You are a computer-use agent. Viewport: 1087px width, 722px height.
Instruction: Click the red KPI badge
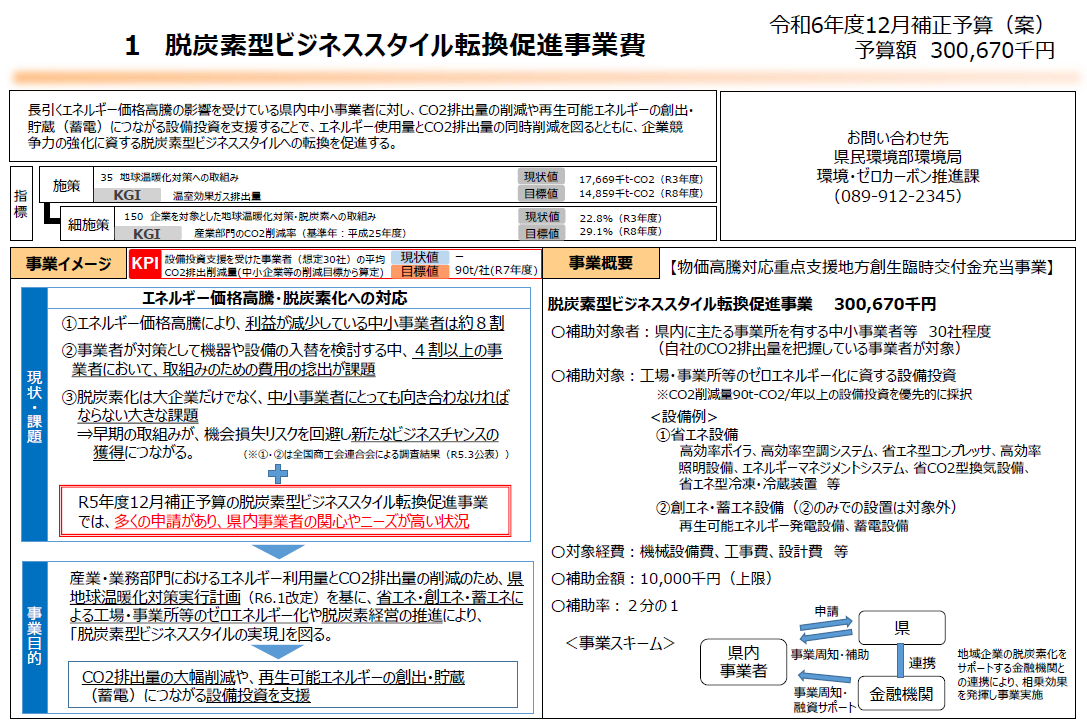tap(145, 264)
